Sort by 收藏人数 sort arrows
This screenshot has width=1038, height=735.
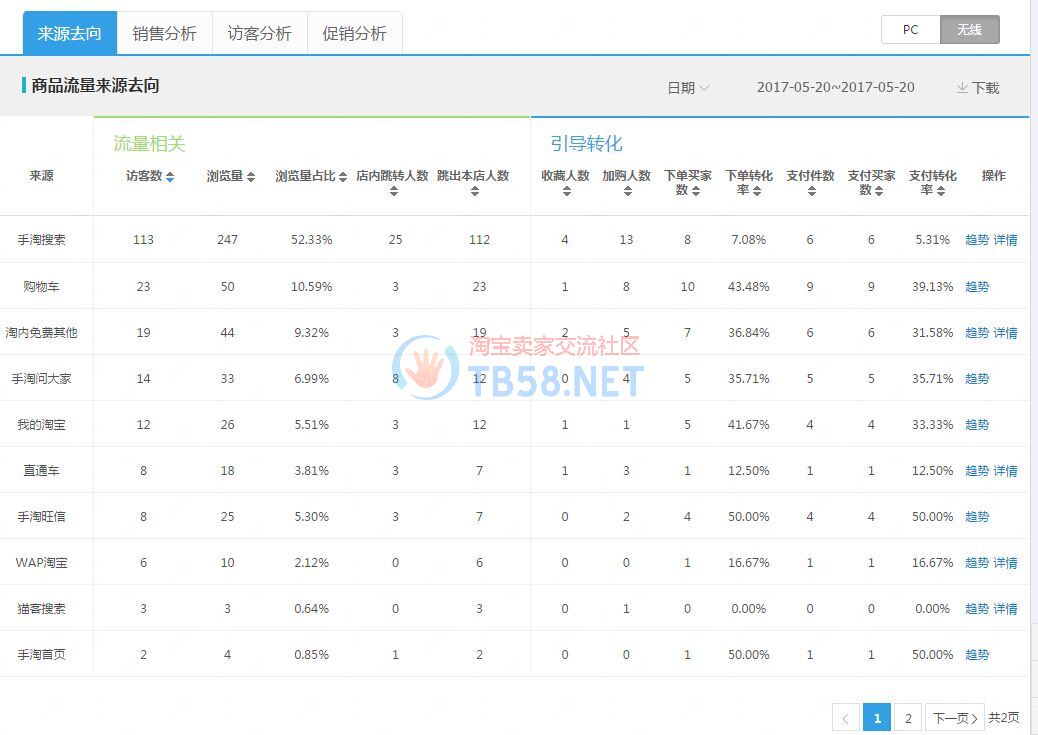[x=566, y=191]
